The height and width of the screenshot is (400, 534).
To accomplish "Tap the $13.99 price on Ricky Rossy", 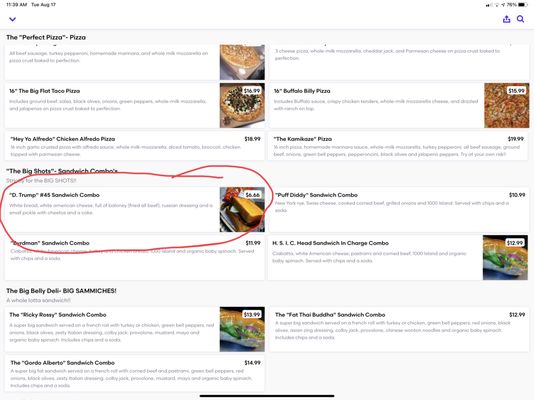I will pyautogui.click(x=252, y=314).
